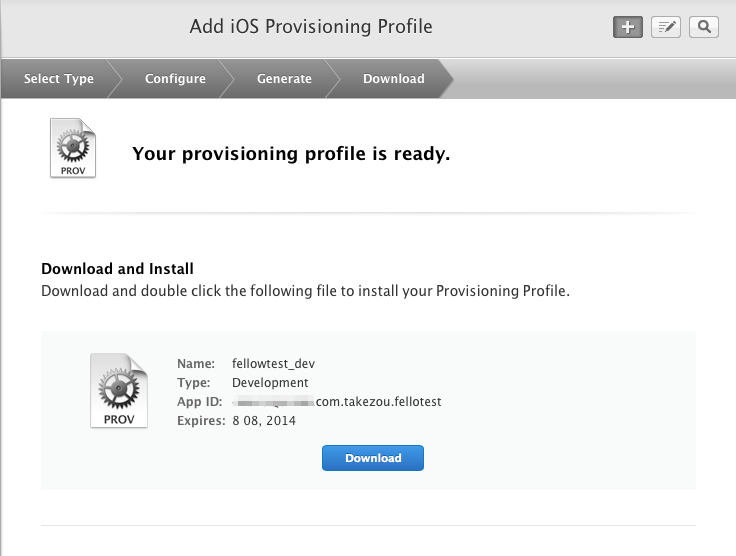Click the Download step in breadcrumb

tap(393, 79)
